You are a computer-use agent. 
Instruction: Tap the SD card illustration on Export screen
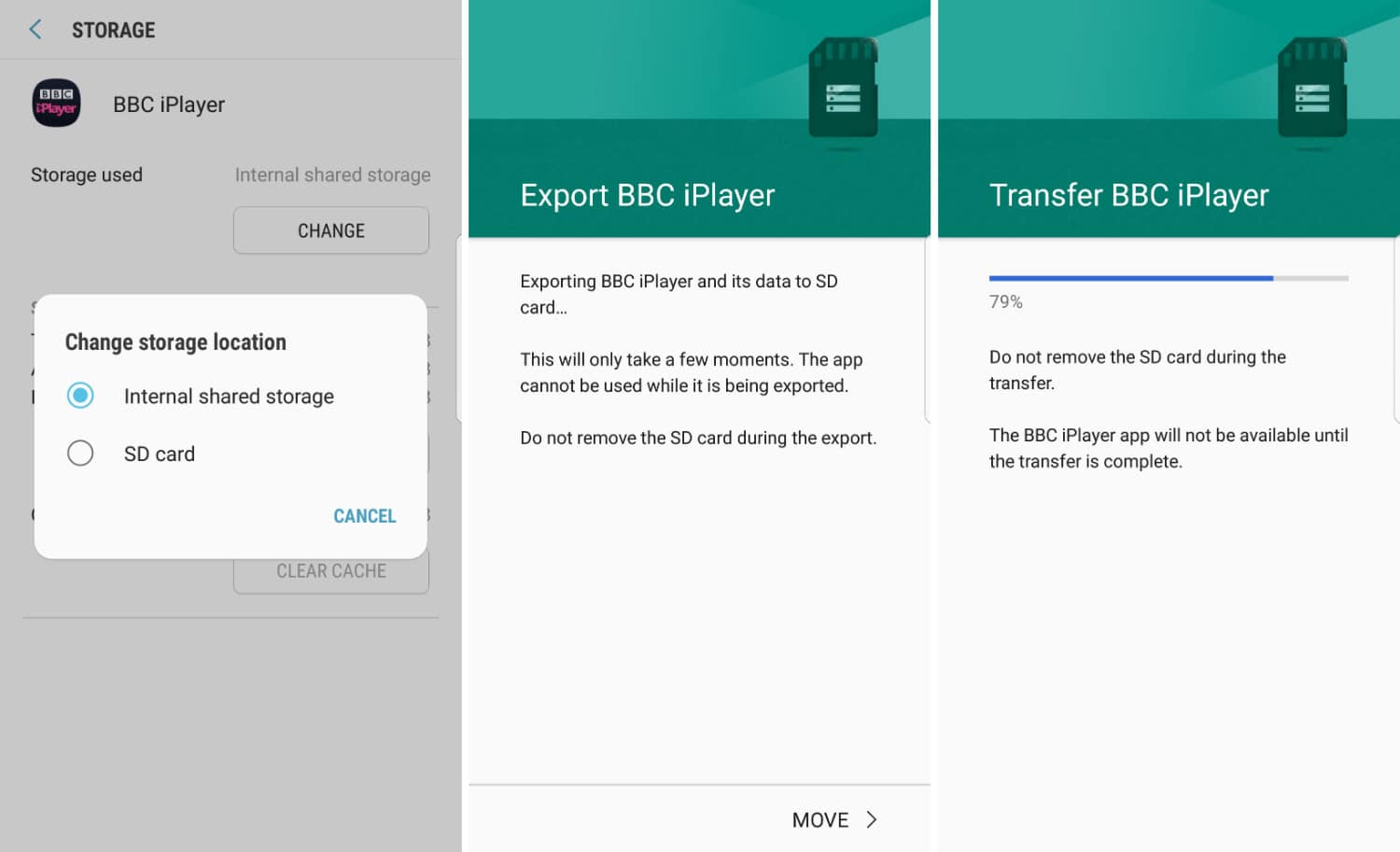point(843,88)
